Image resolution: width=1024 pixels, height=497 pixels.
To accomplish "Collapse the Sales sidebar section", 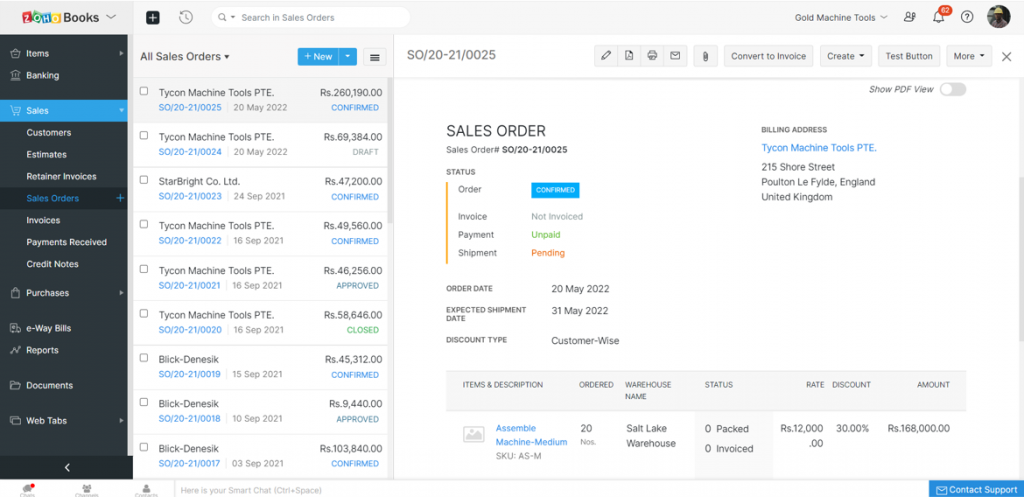I will (121, 111).
